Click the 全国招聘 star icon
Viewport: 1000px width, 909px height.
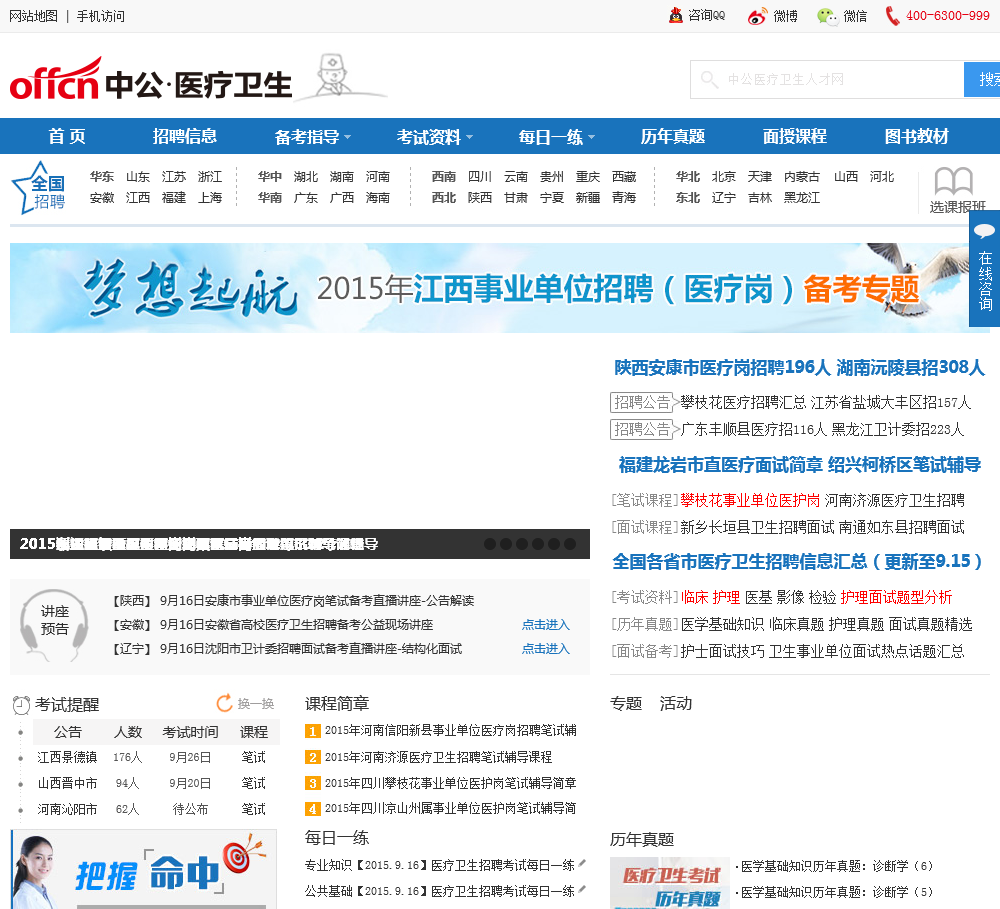pos(39,188)
